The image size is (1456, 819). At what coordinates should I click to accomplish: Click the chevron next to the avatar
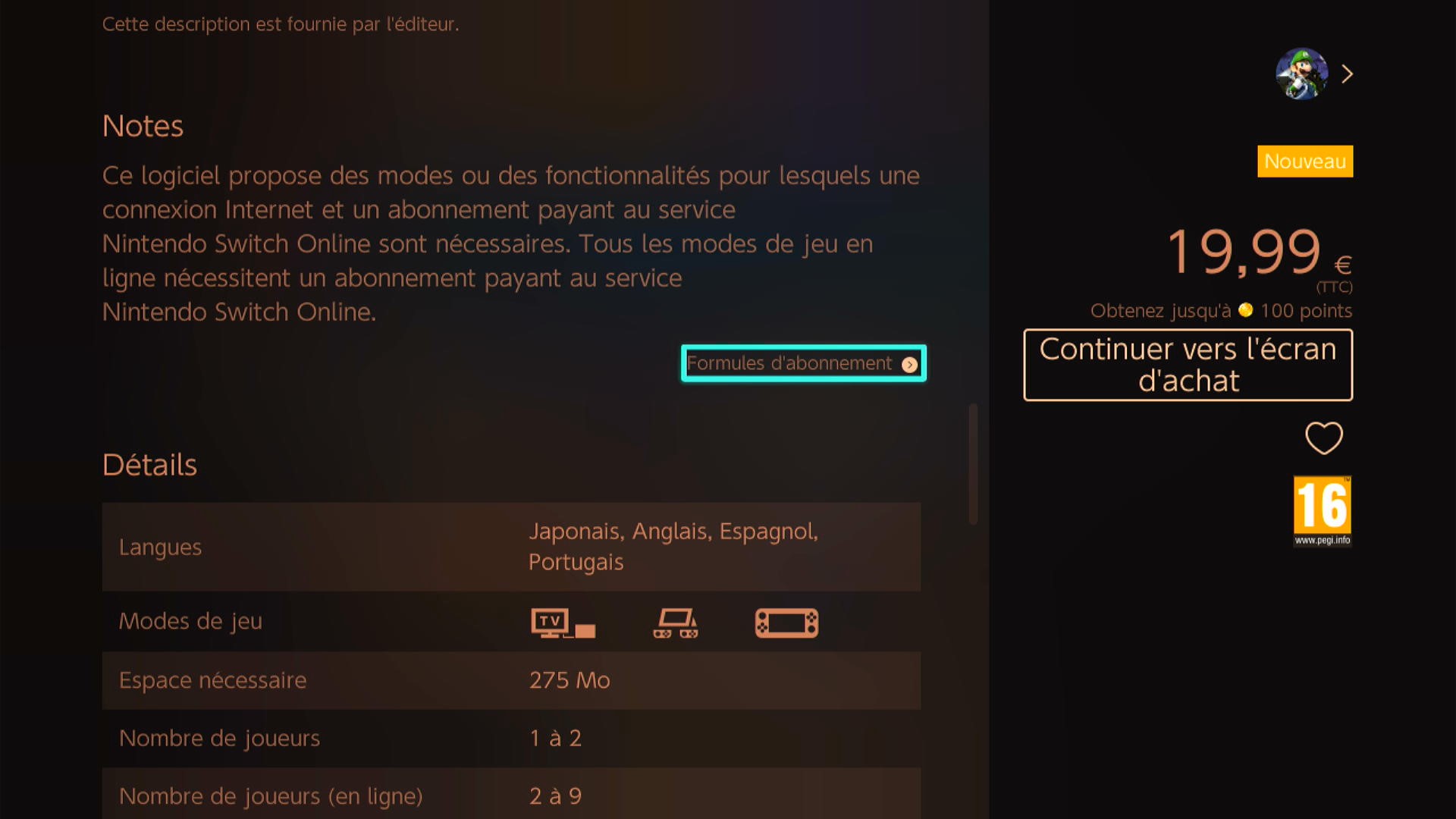coord(1347,74)
